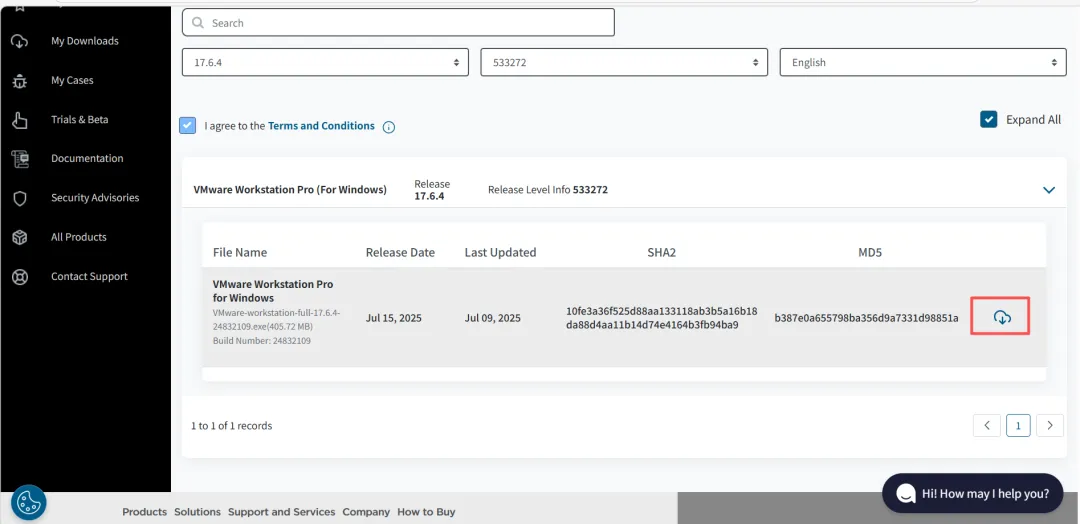Click the Company footer link
The height and width of the screenshot is (524, 1080).
pos(366,512)
